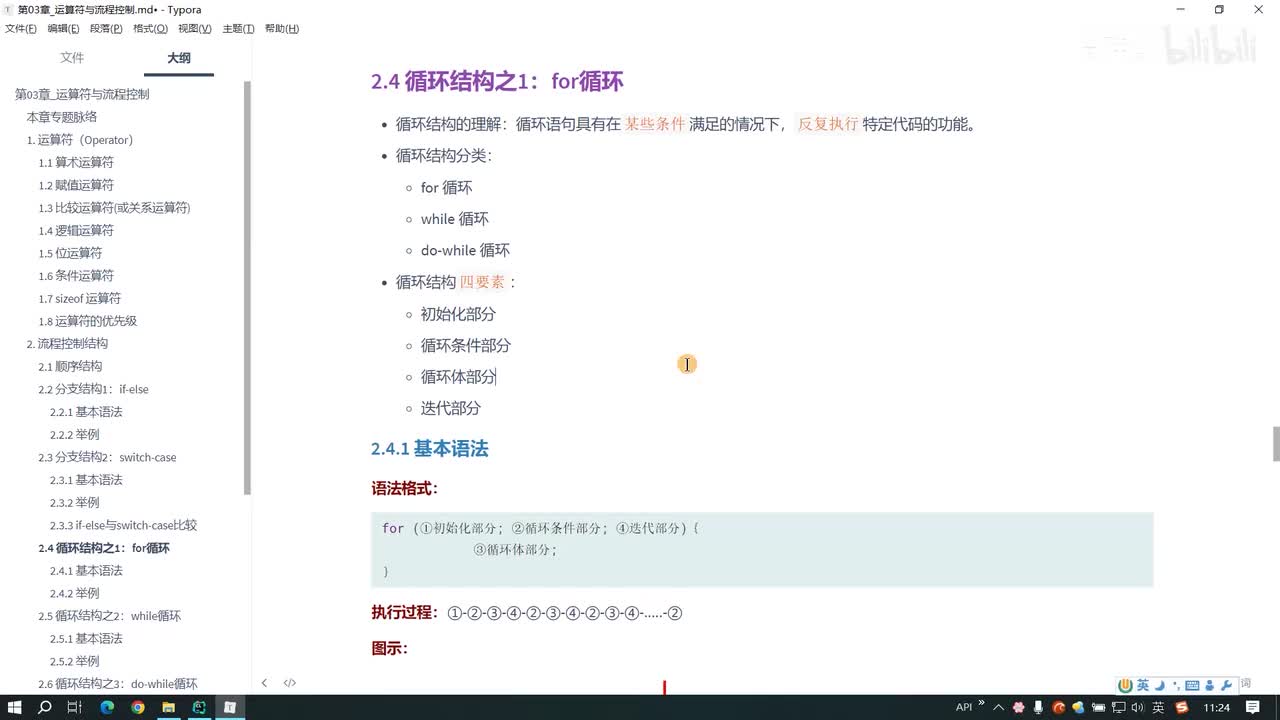Click the IME user account icon

pos(1210,685)
